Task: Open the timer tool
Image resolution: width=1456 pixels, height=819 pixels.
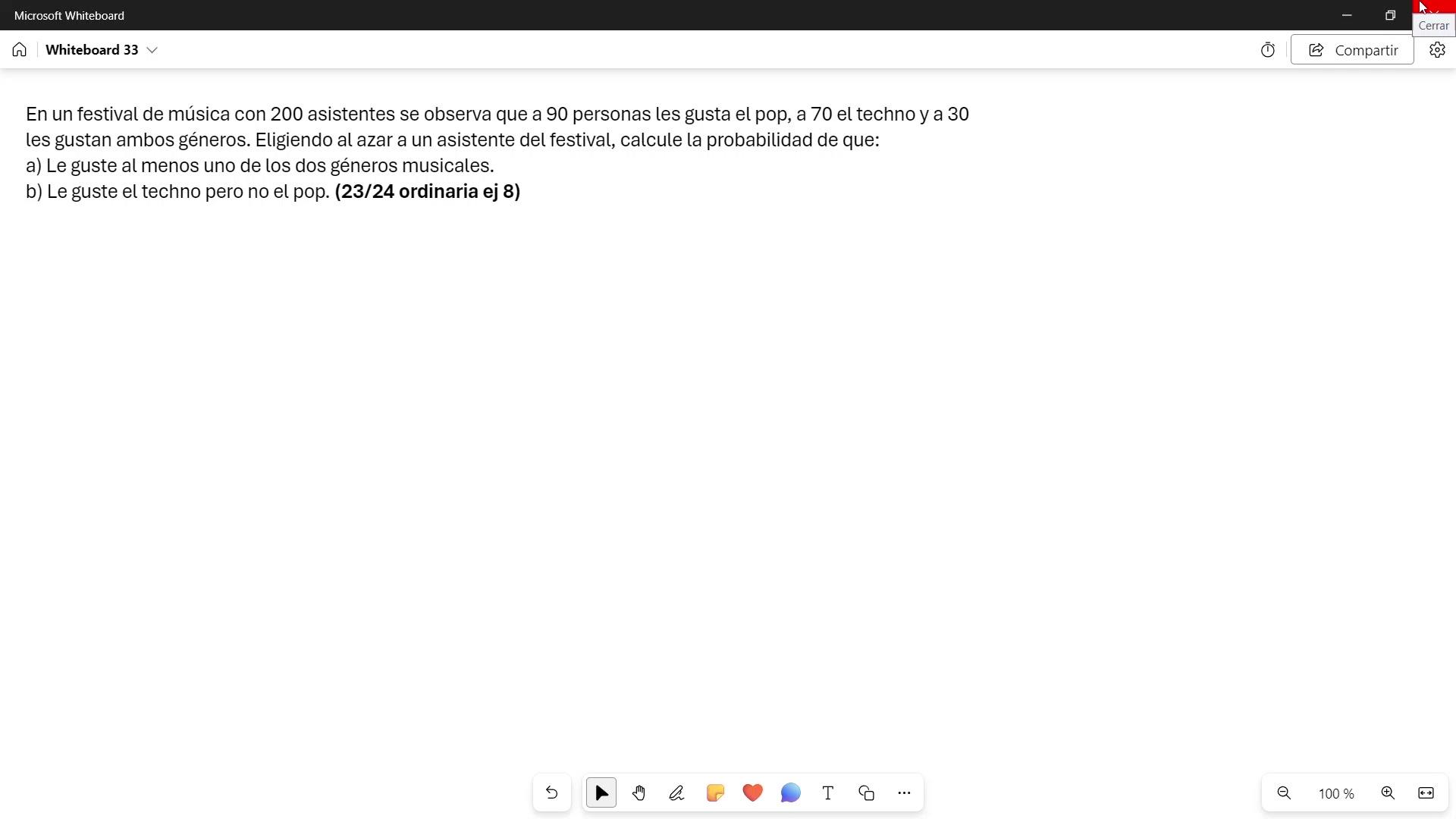Action: (x=1268, y=50)
